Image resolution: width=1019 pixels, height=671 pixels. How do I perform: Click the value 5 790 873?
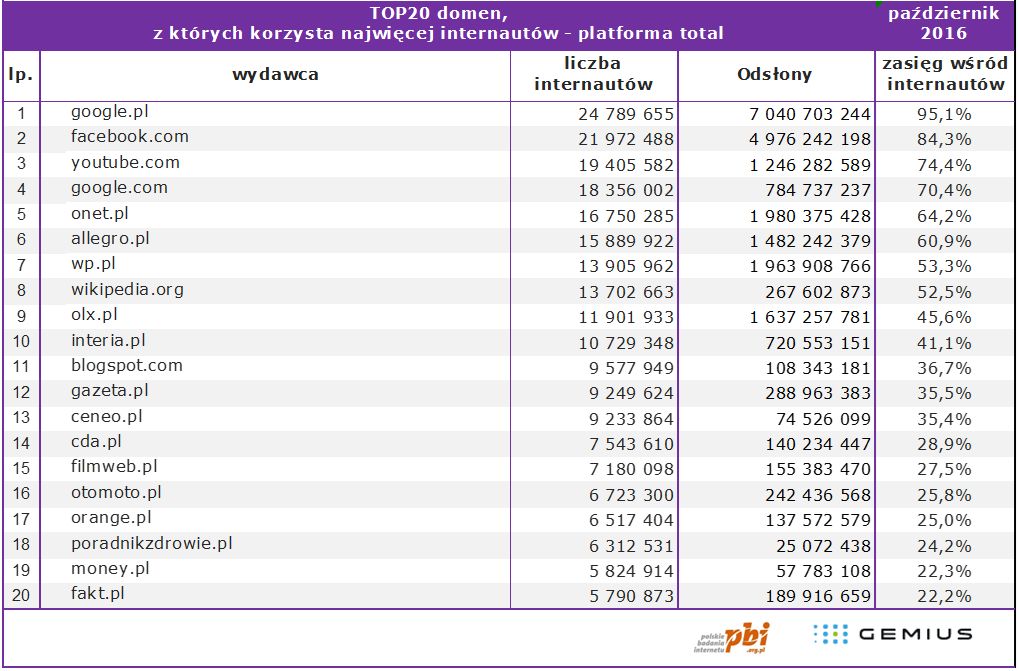632,596
